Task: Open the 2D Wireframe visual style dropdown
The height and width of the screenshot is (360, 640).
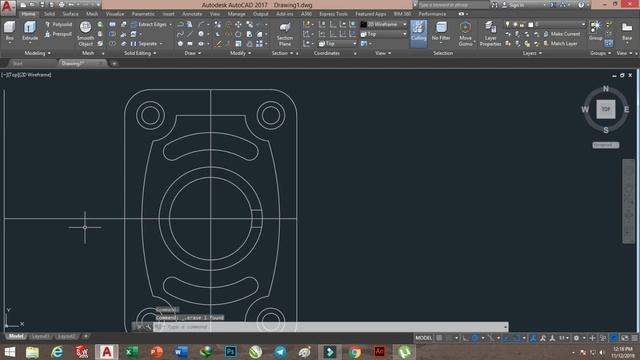Action: pyautogui.click(x=384, y=24)
